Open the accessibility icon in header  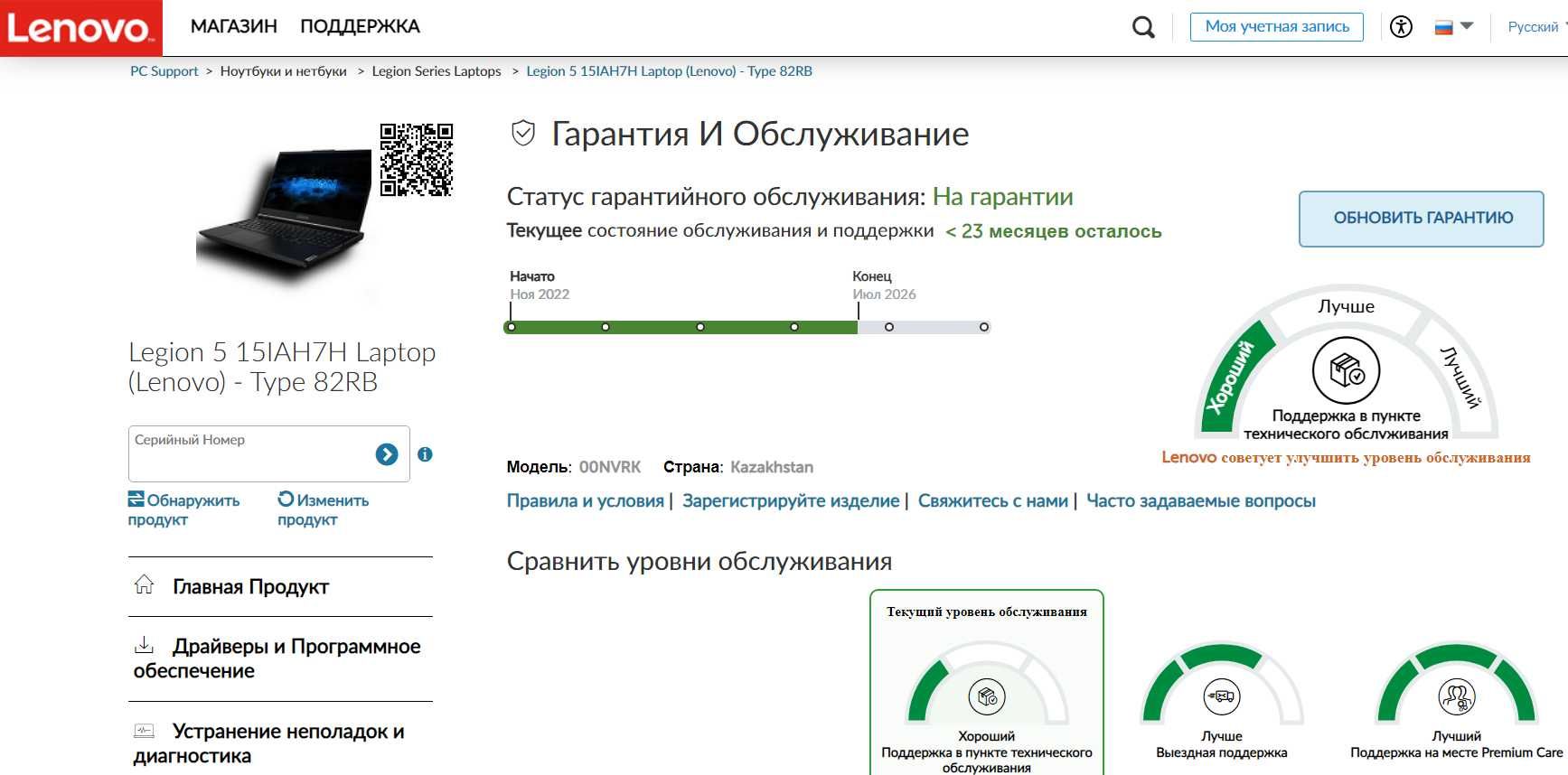(x=1401, y=27)
